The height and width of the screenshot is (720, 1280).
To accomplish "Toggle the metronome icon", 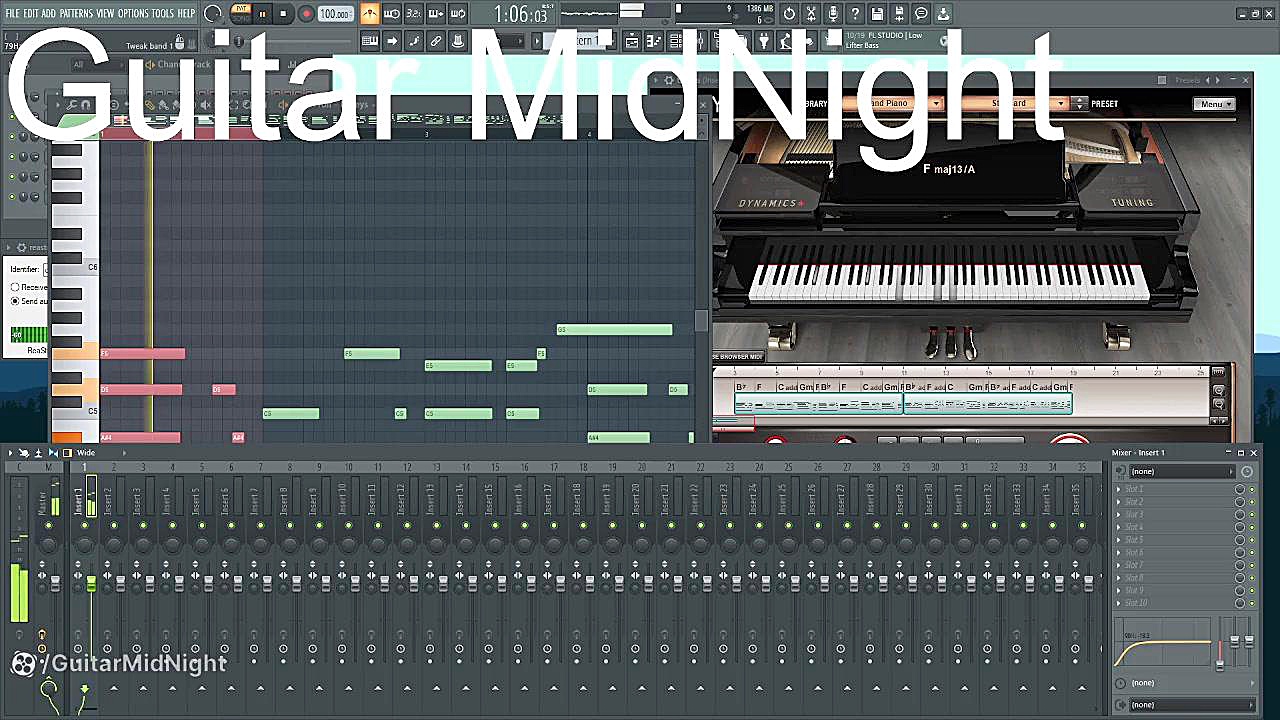I will click(x=370, y=14).
